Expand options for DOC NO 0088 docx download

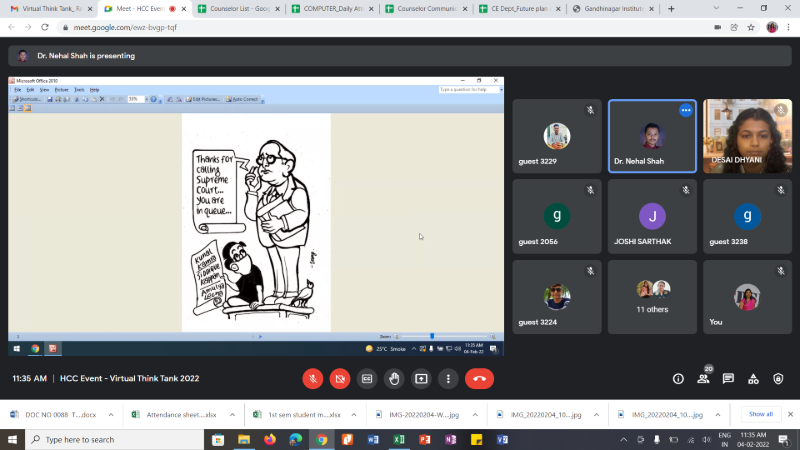(111, 415)
